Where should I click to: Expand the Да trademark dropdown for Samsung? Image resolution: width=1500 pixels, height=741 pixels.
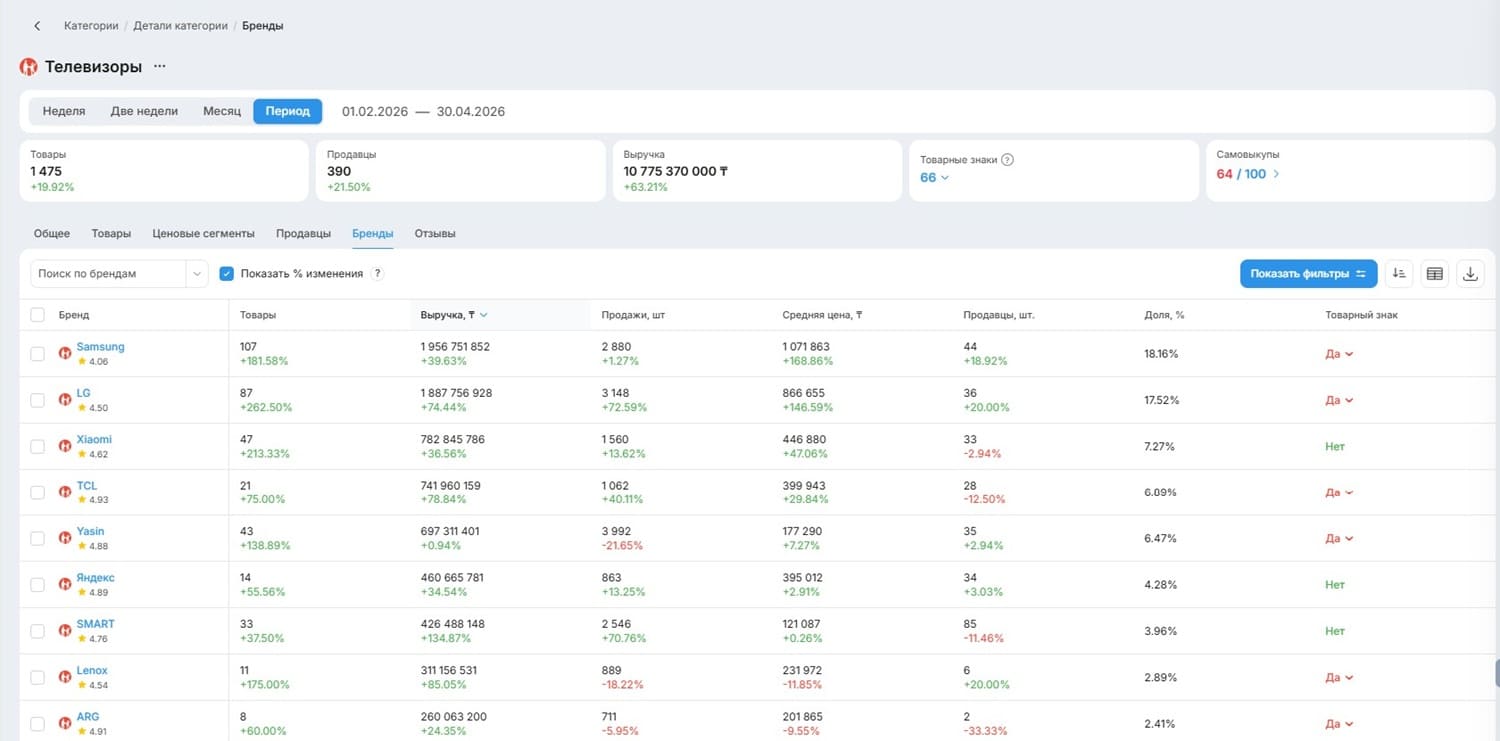(1339, 354)
